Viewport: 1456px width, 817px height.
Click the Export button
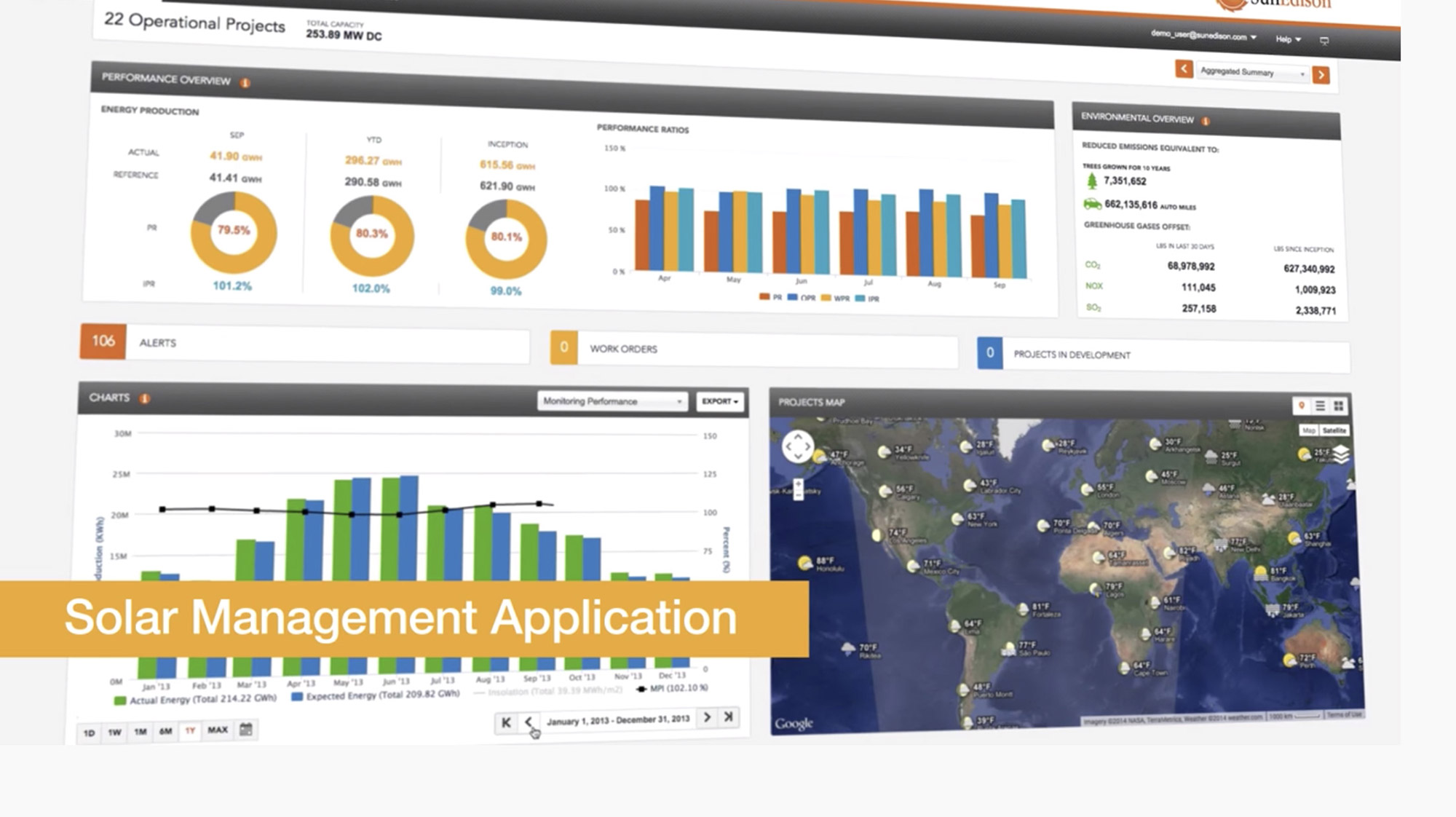click(719, 401)
